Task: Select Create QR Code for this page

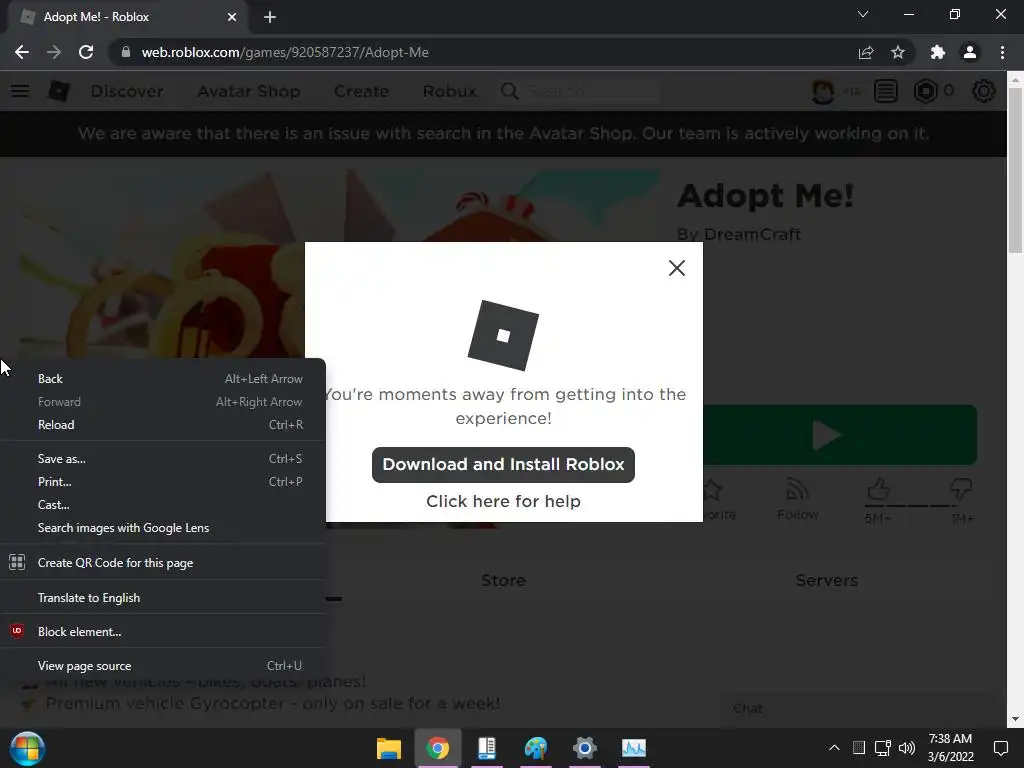Action: [163, 562]
